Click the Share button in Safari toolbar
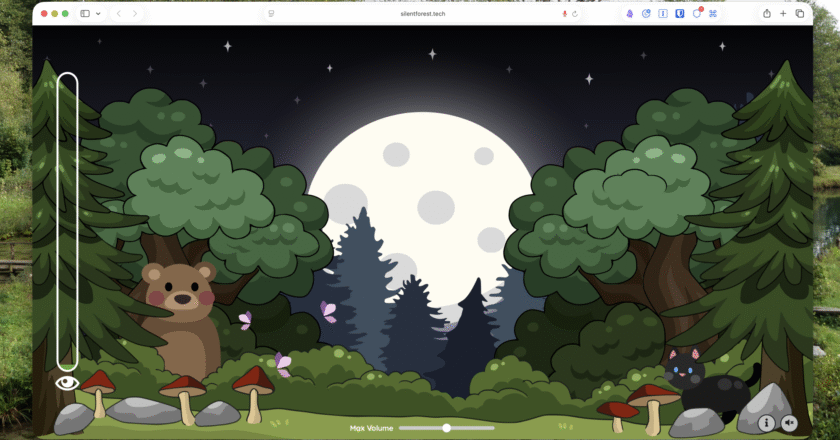The image size is (840, 440). (x=767, y=13)
